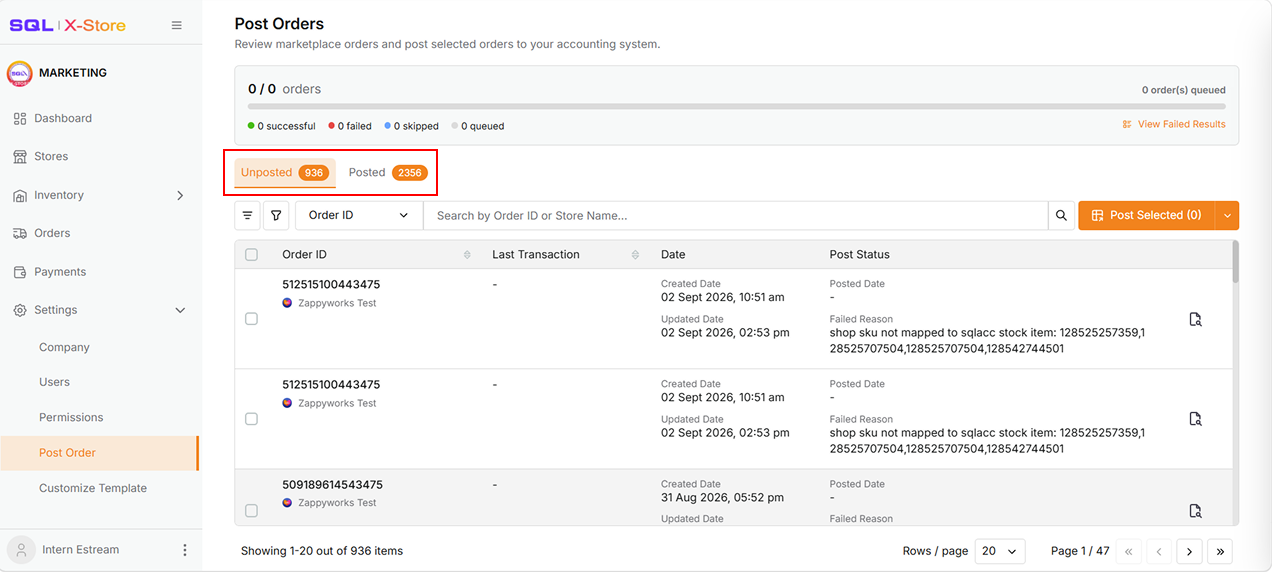Click the Post Status column header

click(x=859, y=255)
